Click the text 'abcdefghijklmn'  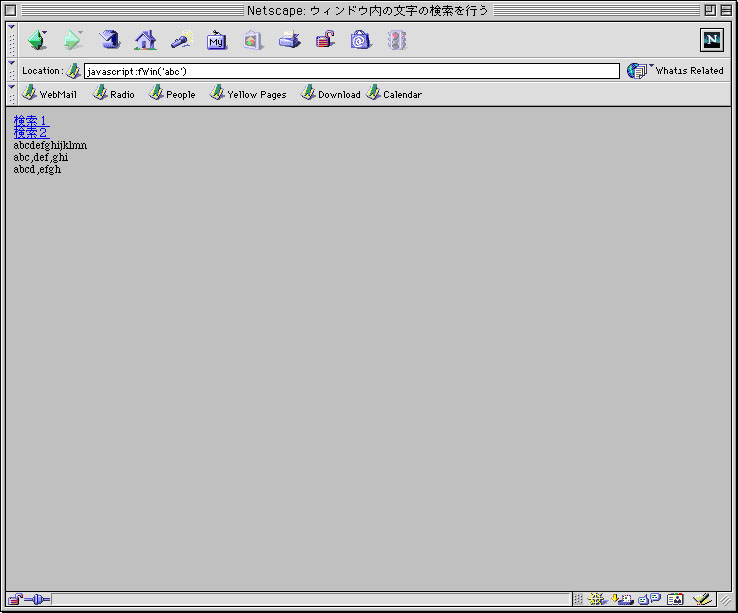[50, 145]
